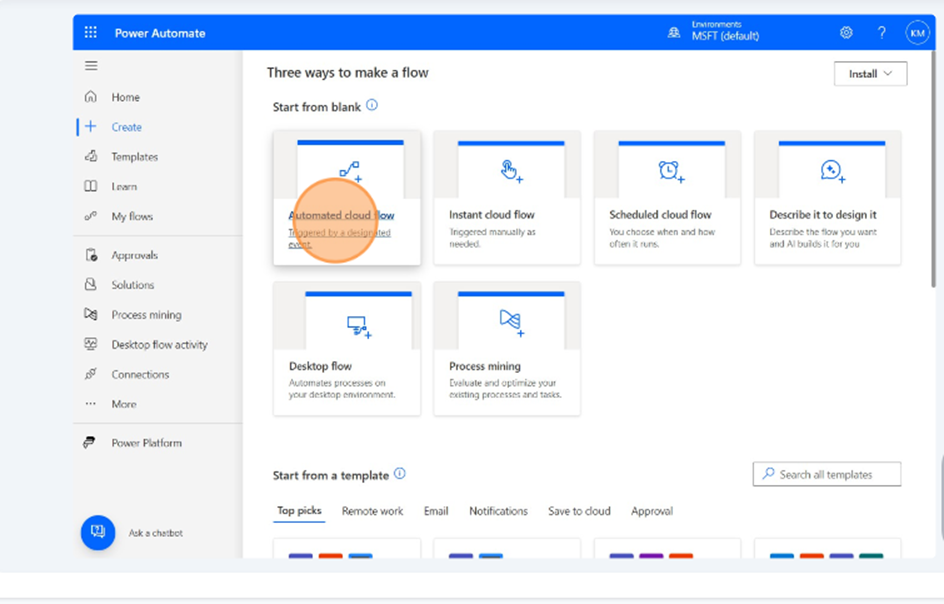Switch to the Notifications tab

(x=498, y=511)
